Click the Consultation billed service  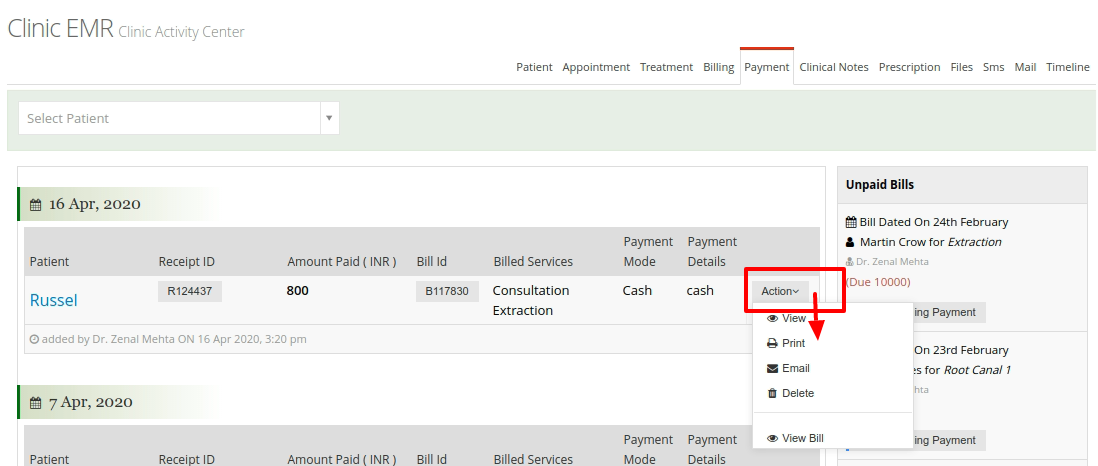pos(531,290)
